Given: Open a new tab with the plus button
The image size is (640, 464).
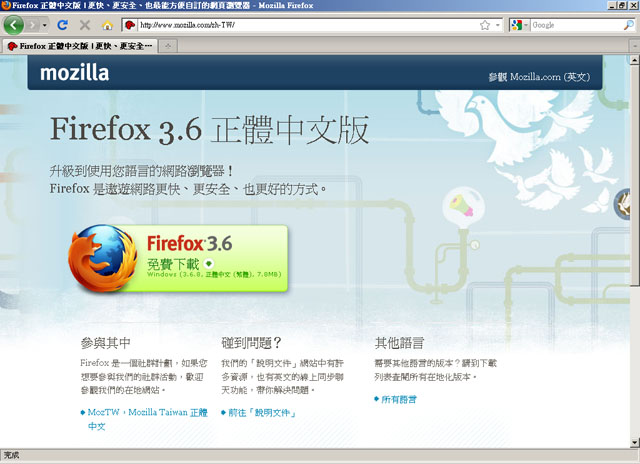Looking at the screenshot, I should pyautogui.click(x=168, y=46).
